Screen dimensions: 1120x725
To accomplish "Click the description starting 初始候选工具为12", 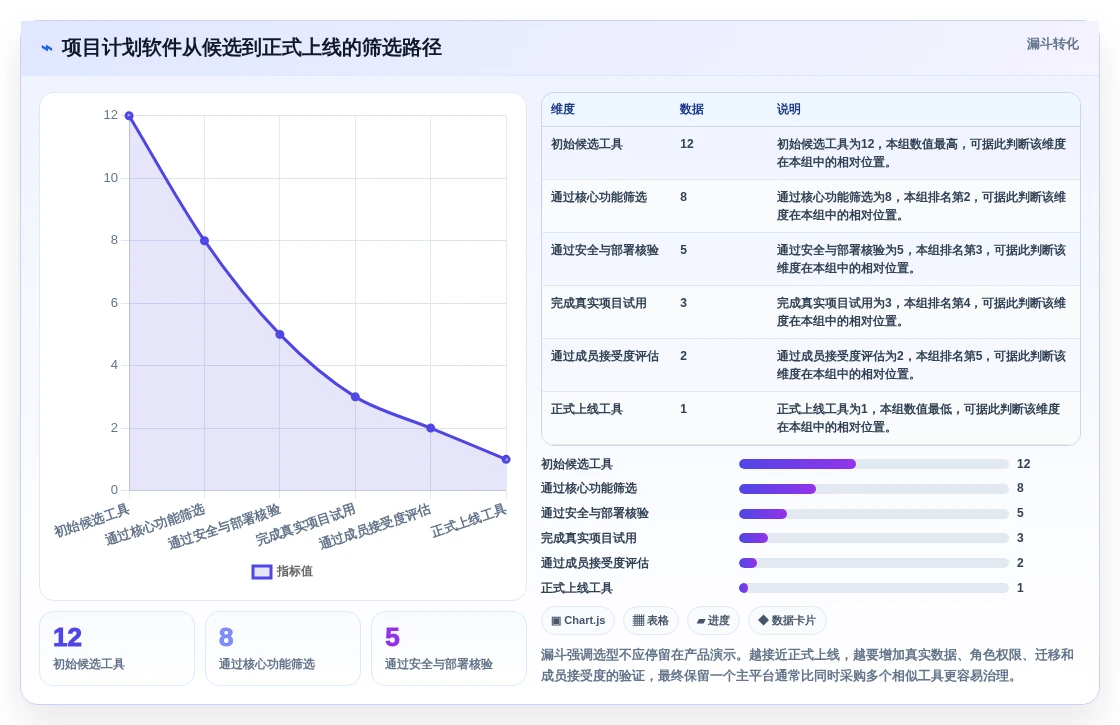I will (x=921, y=153).
